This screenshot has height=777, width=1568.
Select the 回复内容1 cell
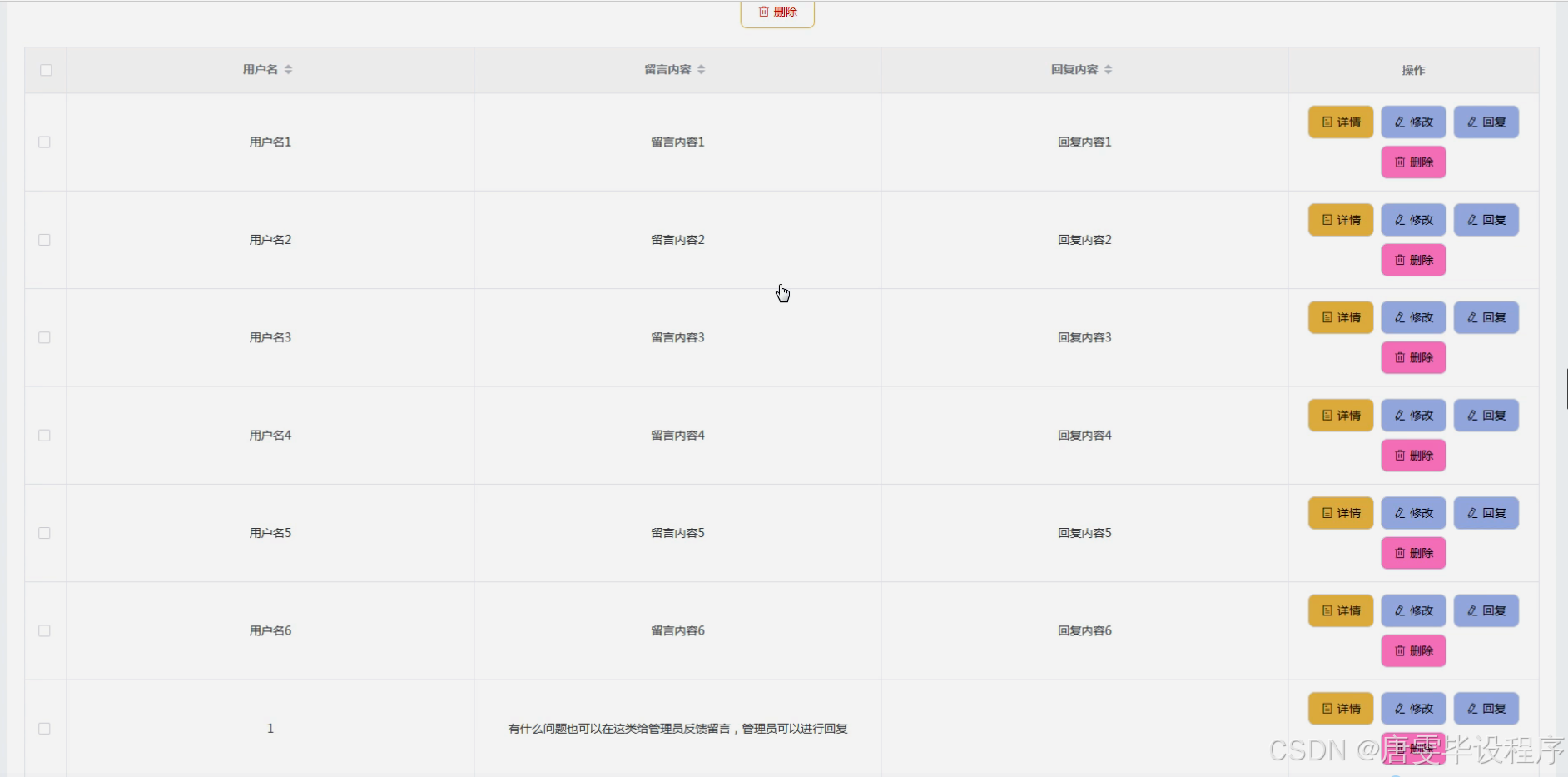click(1084, 142)
